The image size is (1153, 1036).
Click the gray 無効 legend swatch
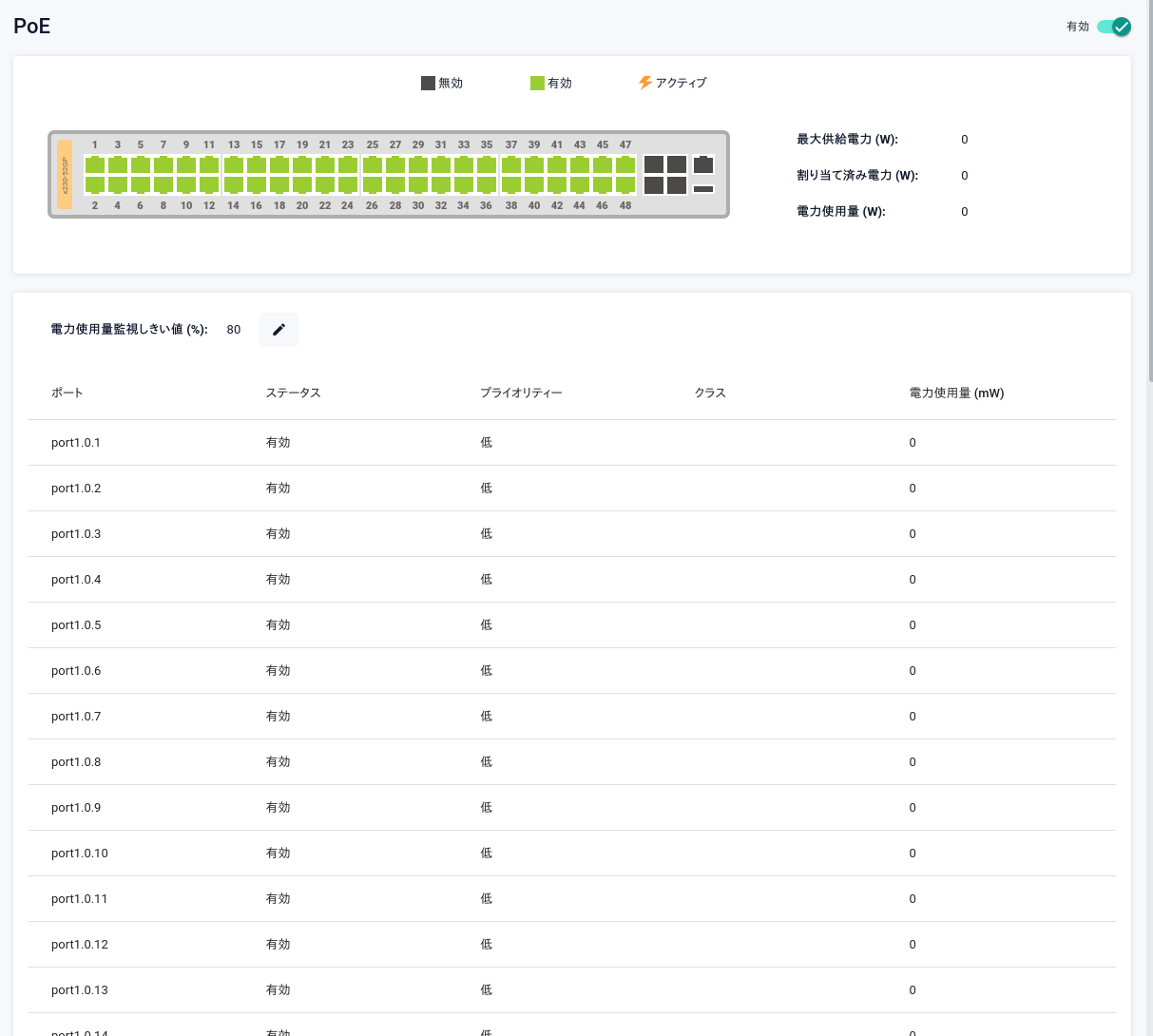click(x=428, y=83)
